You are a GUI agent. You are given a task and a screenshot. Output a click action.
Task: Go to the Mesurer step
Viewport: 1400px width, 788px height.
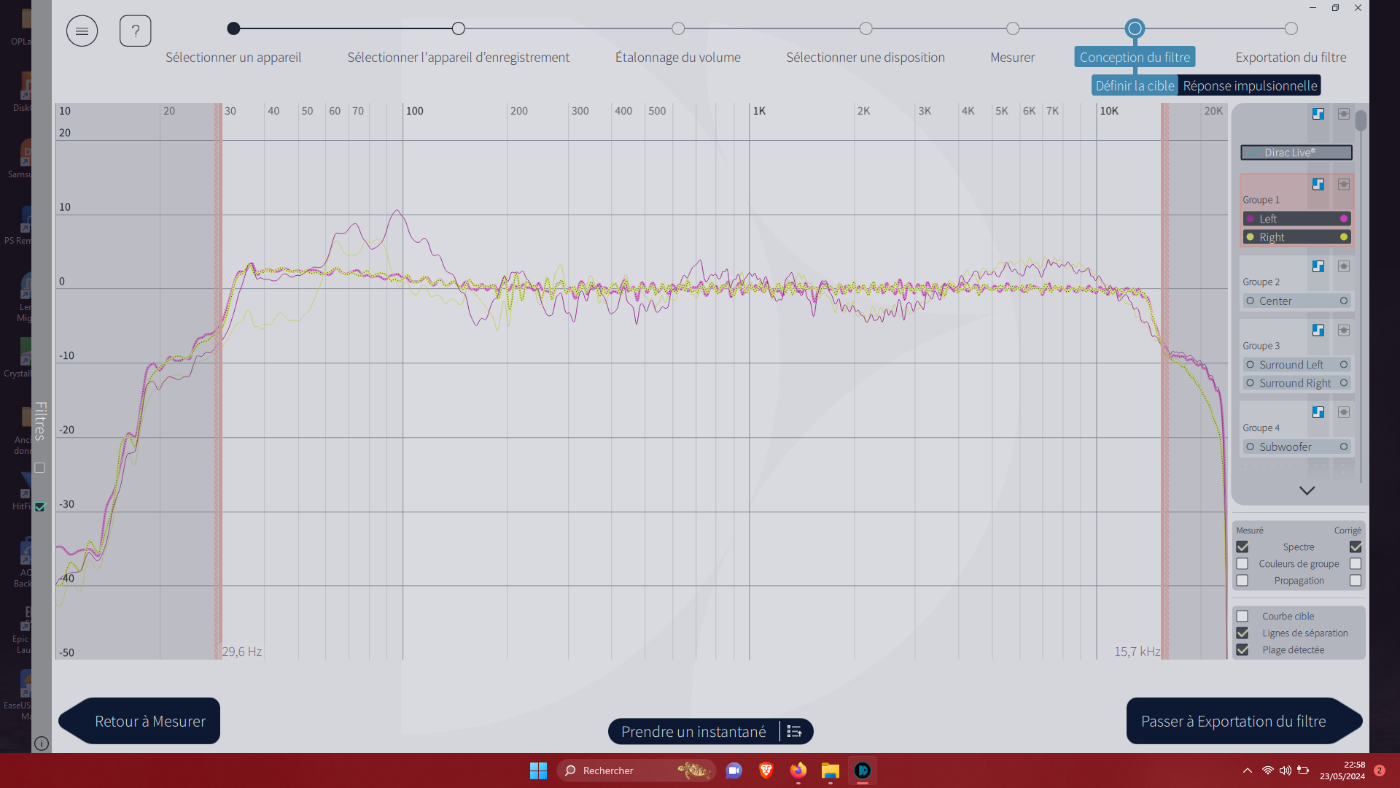[x=1012, y=29]
